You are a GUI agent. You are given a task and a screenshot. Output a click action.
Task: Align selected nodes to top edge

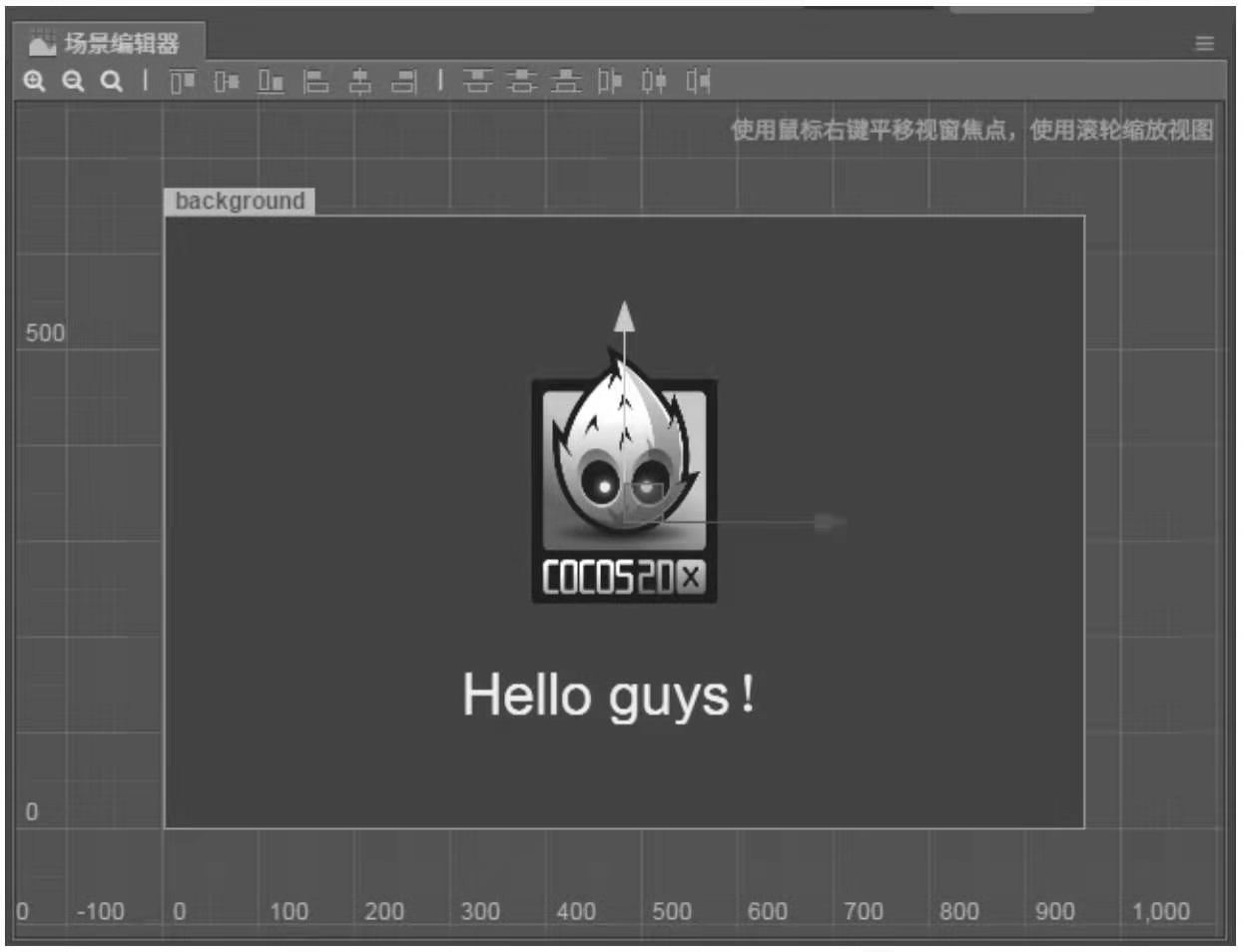pyautogui.click(x=183, y=81)
